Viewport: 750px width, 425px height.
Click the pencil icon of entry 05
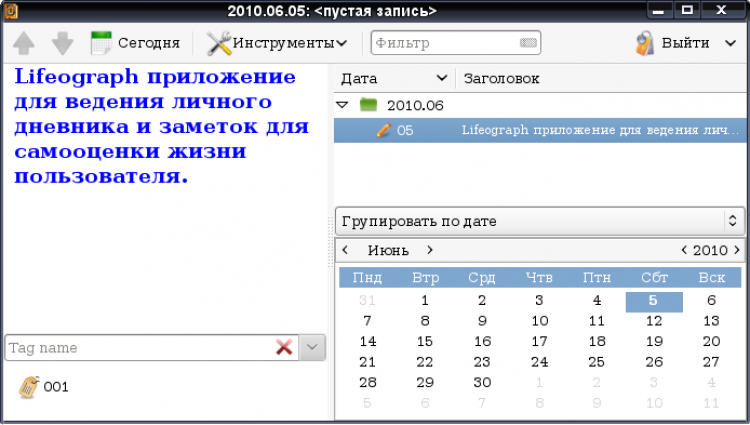click(384, 130)
